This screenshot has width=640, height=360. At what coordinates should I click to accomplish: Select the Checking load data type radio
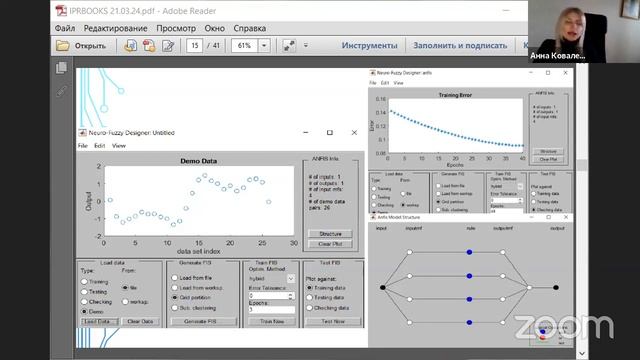tap(84, 302)
